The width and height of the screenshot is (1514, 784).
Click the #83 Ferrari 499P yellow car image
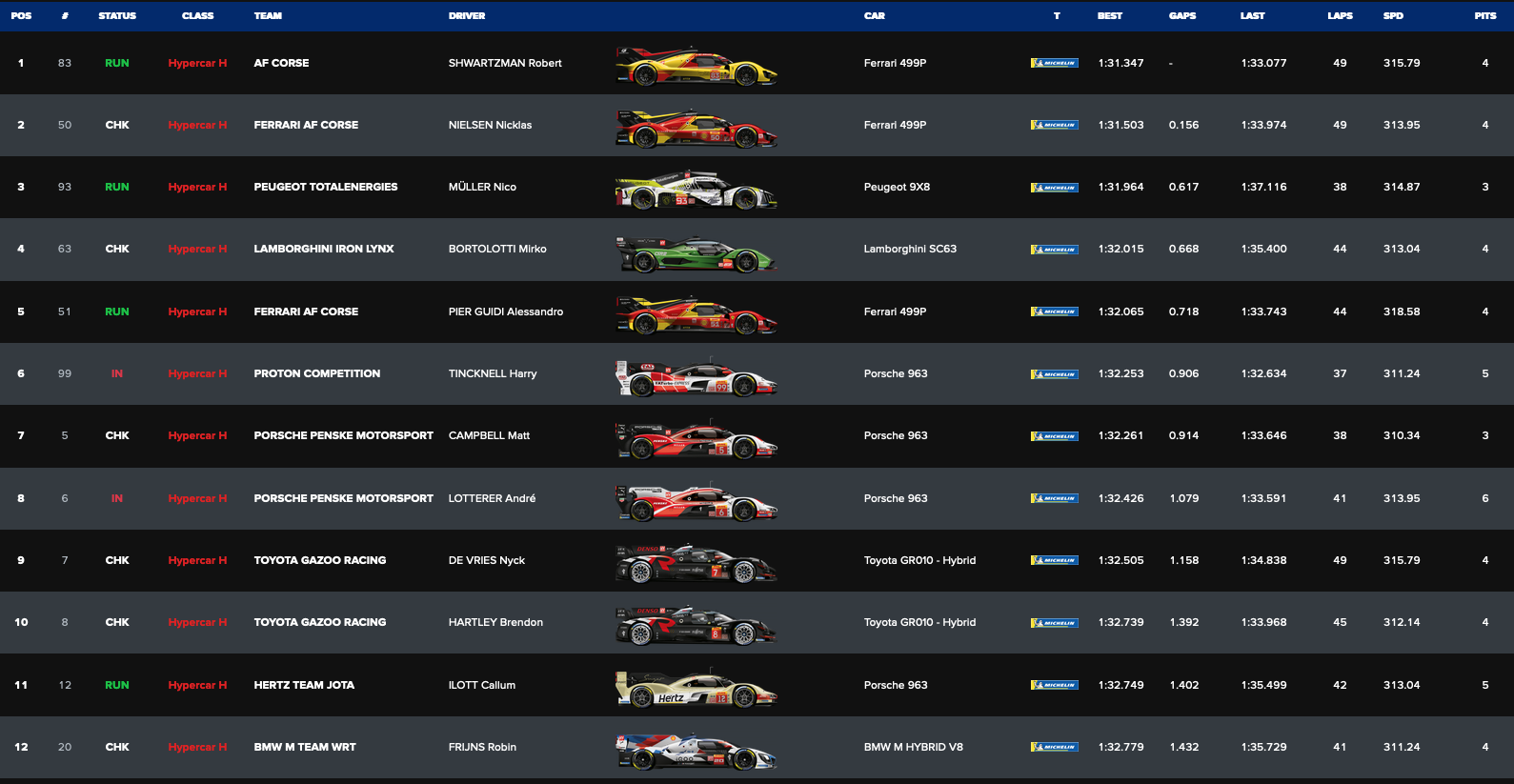pyautogui.click(x=696, y=66)
